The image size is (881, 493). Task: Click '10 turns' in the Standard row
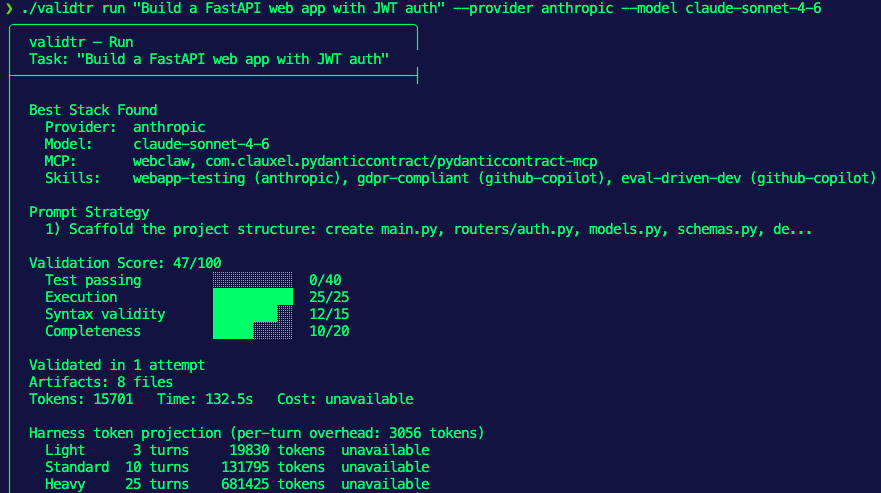[157, 467]
